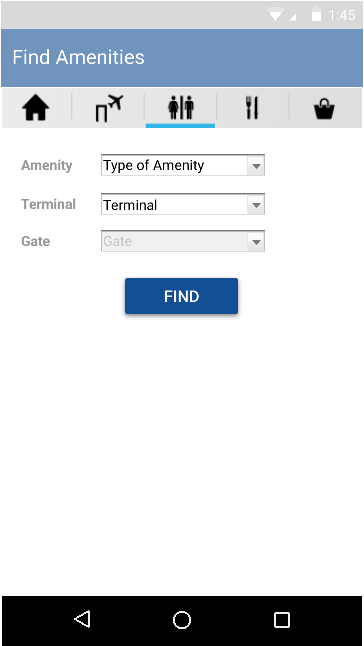The width and height of the screenshot is (364, 646).
Task: Open the Type of Amenity dropdown
Action: pos(183,165)
